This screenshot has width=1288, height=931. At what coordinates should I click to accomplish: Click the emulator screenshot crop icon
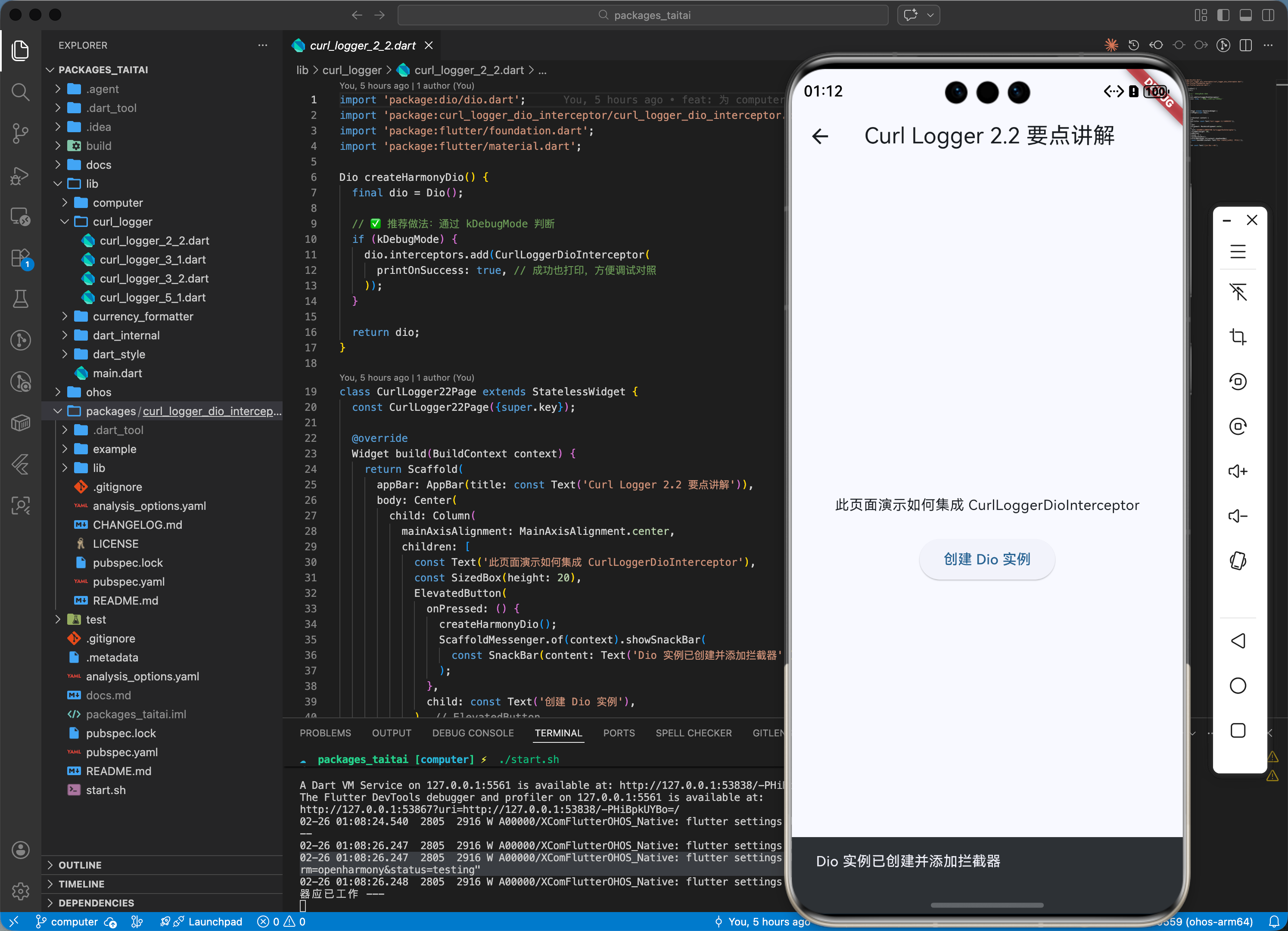[x=1238, y=337]
